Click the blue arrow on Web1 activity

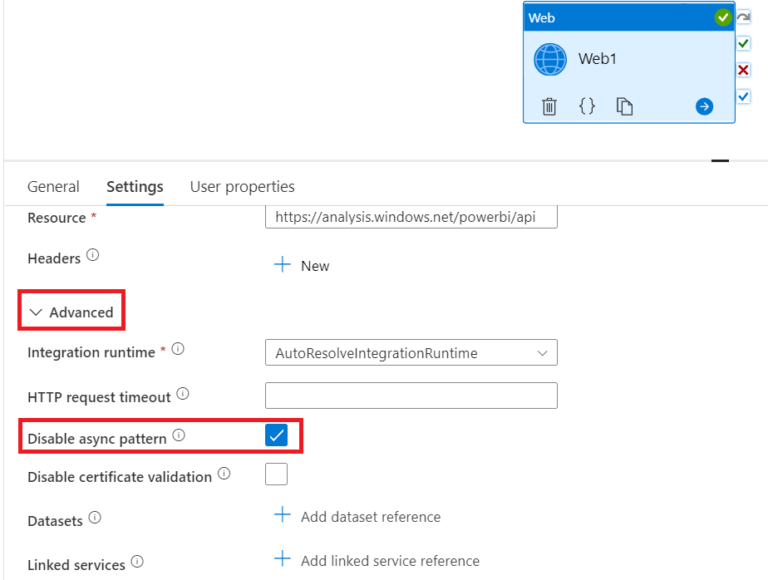[704, 106]
